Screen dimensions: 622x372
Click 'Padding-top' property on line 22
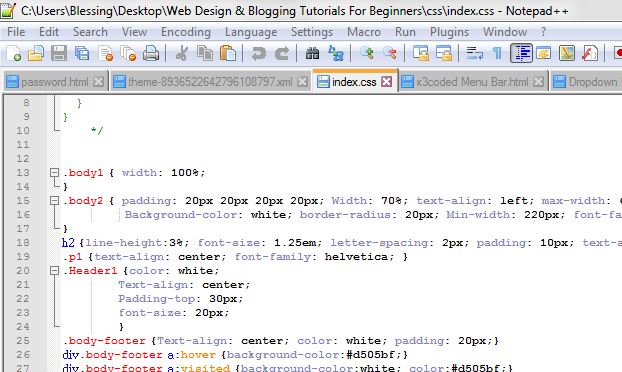157,299
